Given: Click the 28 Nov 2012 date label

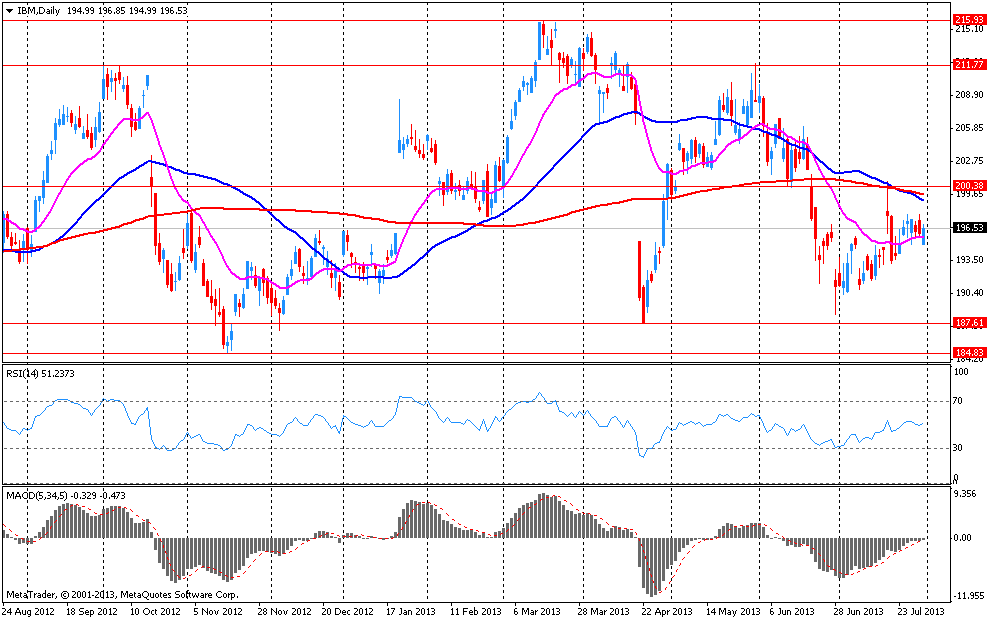Looking at the screenshot, I should click(285, 612).
